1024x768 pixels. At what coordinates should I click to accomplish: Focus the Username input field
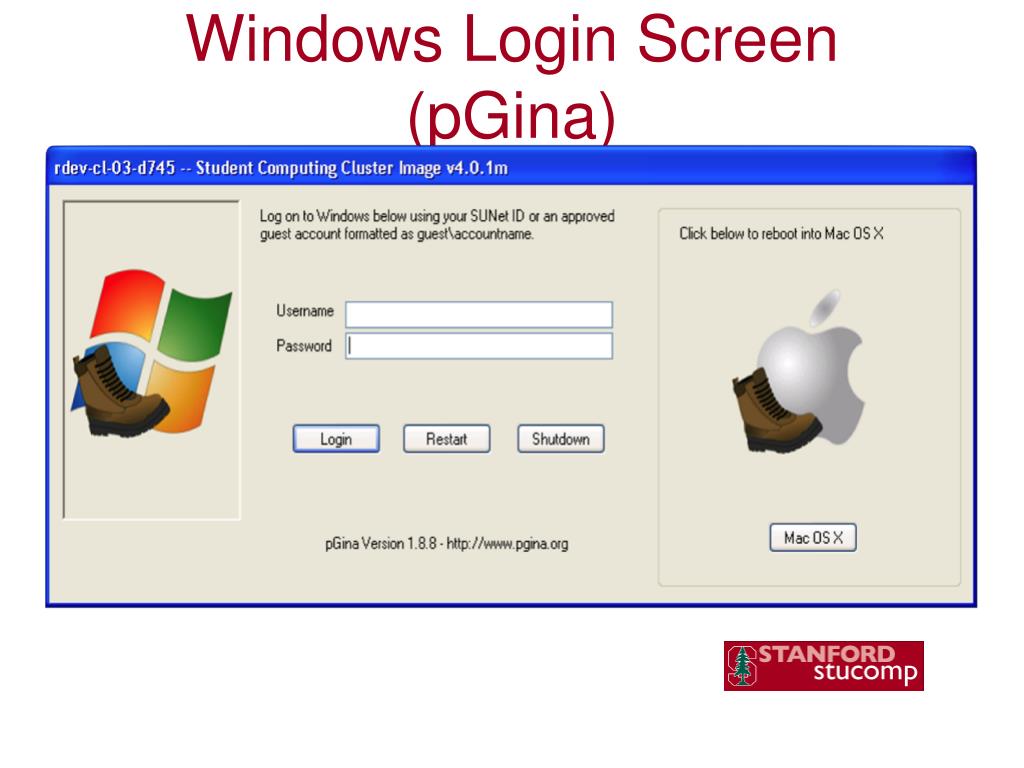(x=479, y=315)
